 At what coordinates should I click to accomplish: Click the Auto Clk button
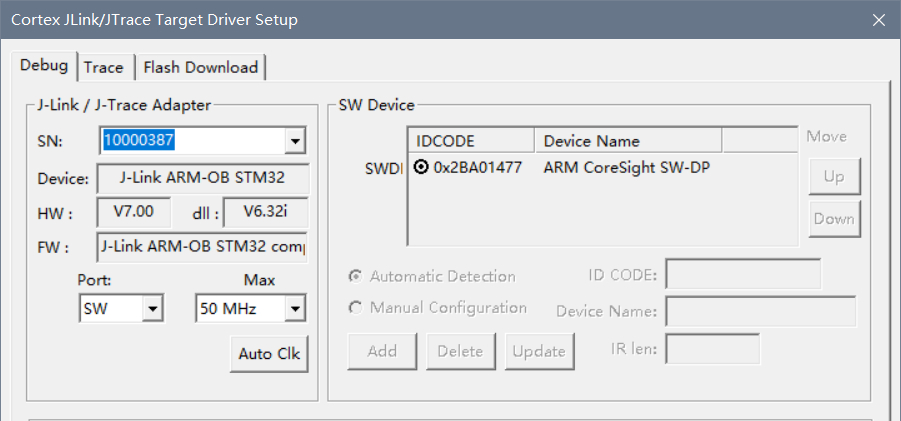point(269,354)
